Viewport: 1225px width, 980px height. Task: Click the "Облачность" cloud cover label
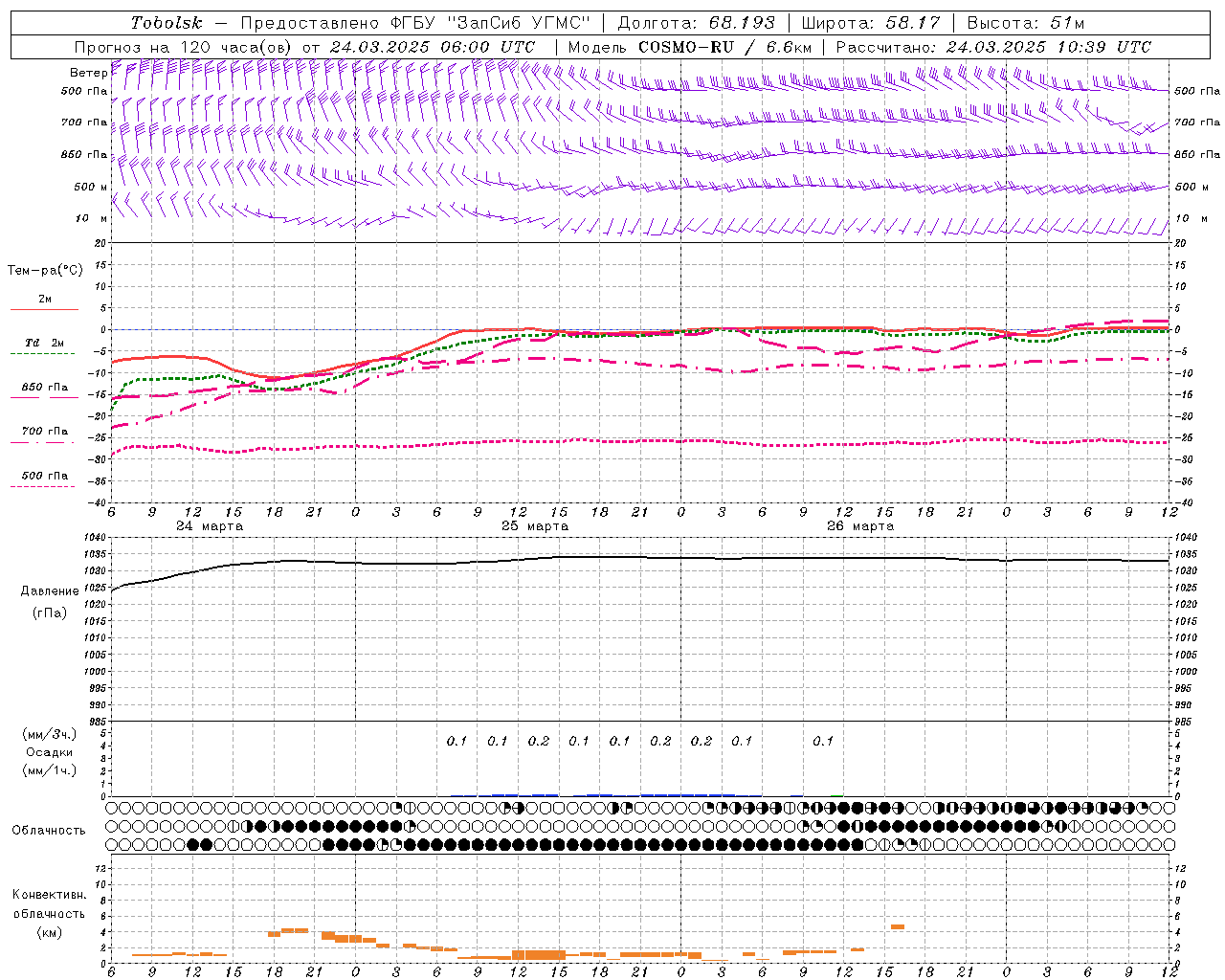(49, 831)
